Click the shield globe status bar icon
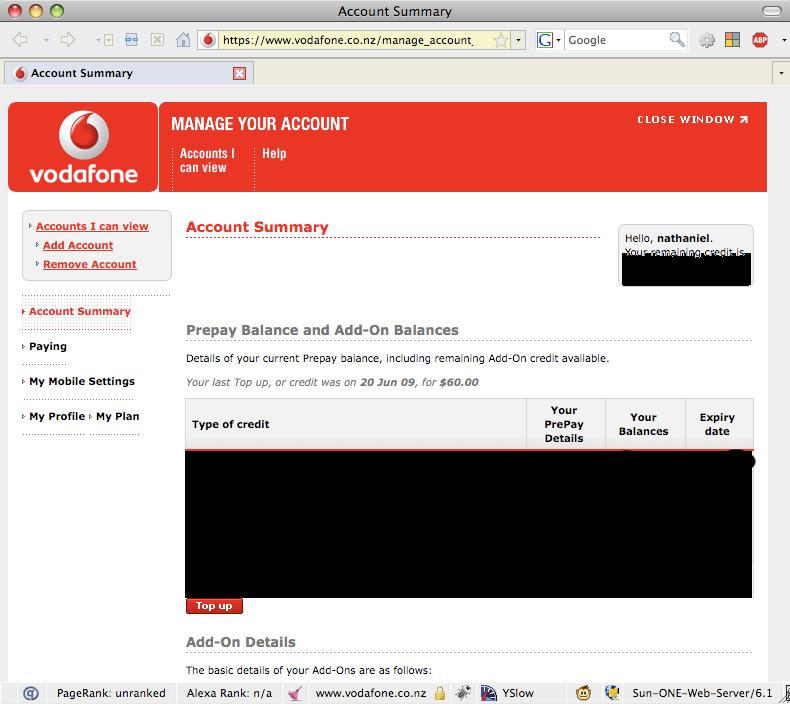The image size is (790, 704). point(612,693)
